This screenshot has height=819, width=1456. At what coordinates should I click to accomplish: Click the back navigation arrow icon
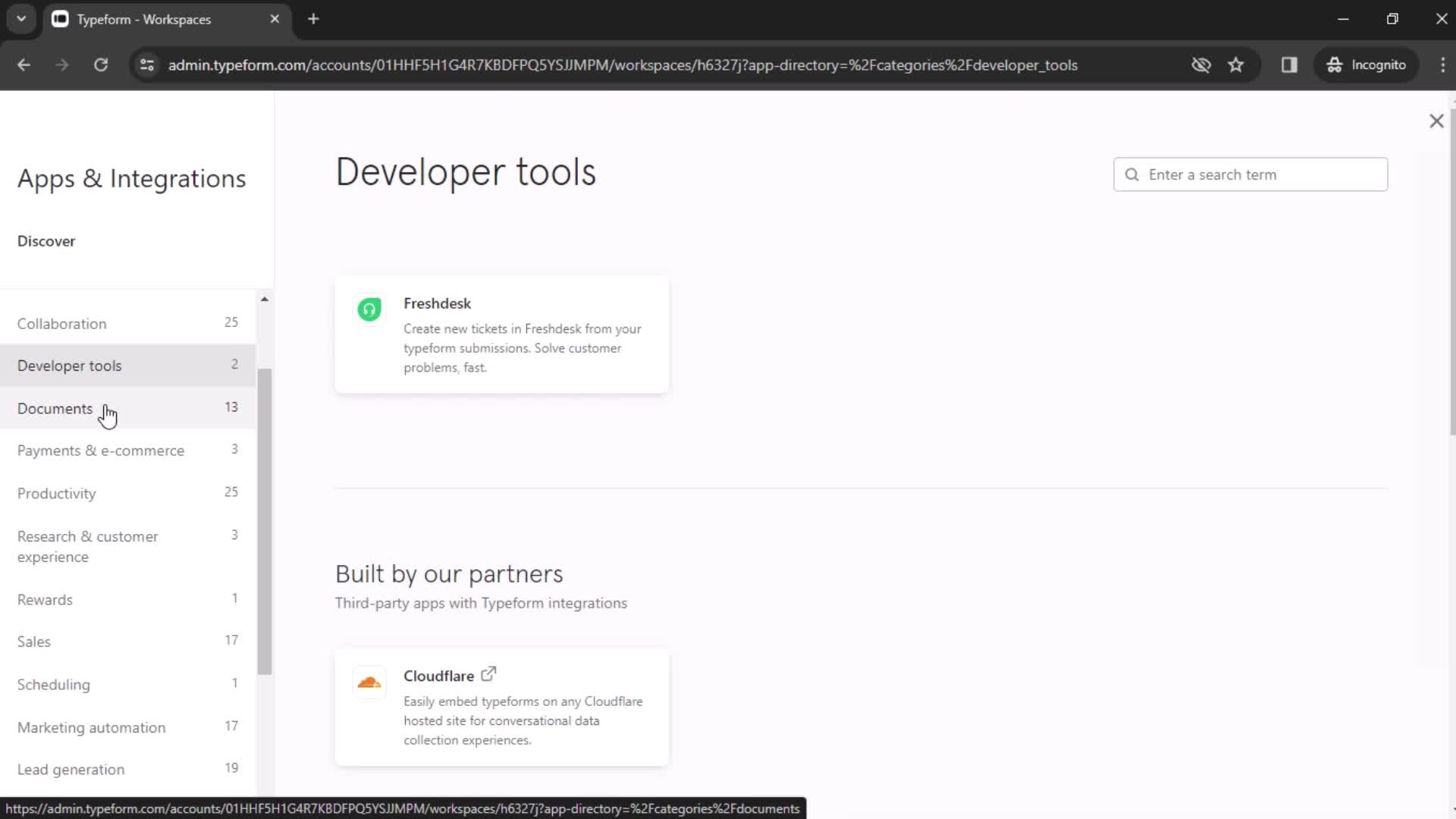click(x=24, y=65)
